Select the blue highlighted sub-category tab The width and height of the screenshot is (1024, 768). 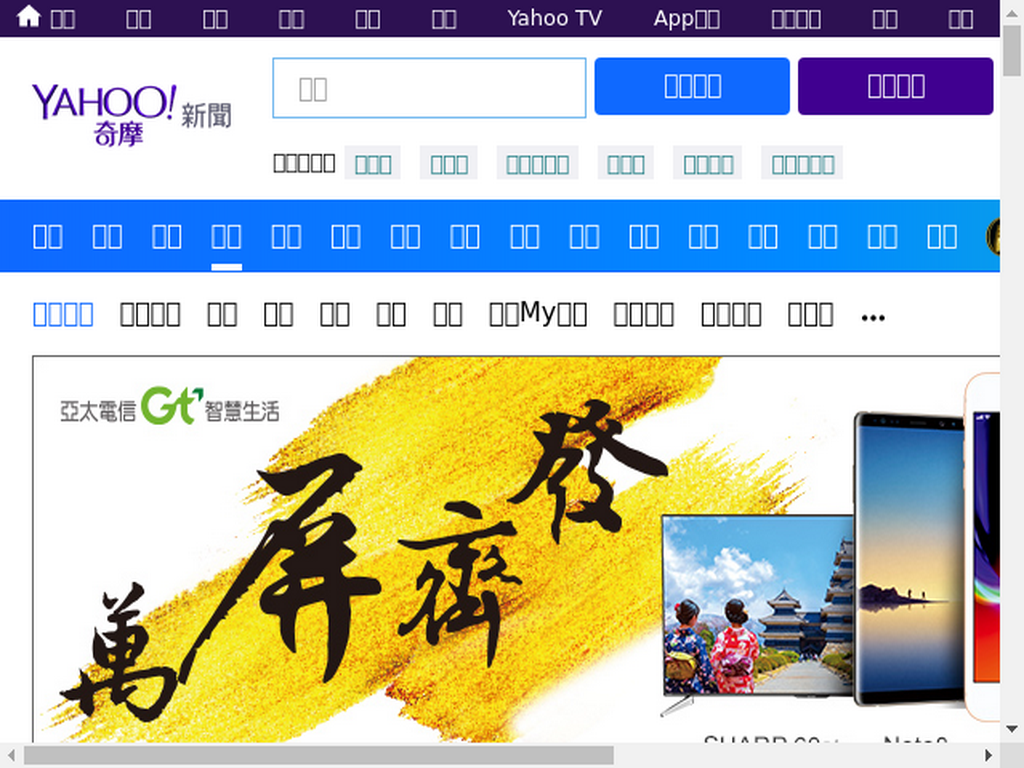click(63, 314)
